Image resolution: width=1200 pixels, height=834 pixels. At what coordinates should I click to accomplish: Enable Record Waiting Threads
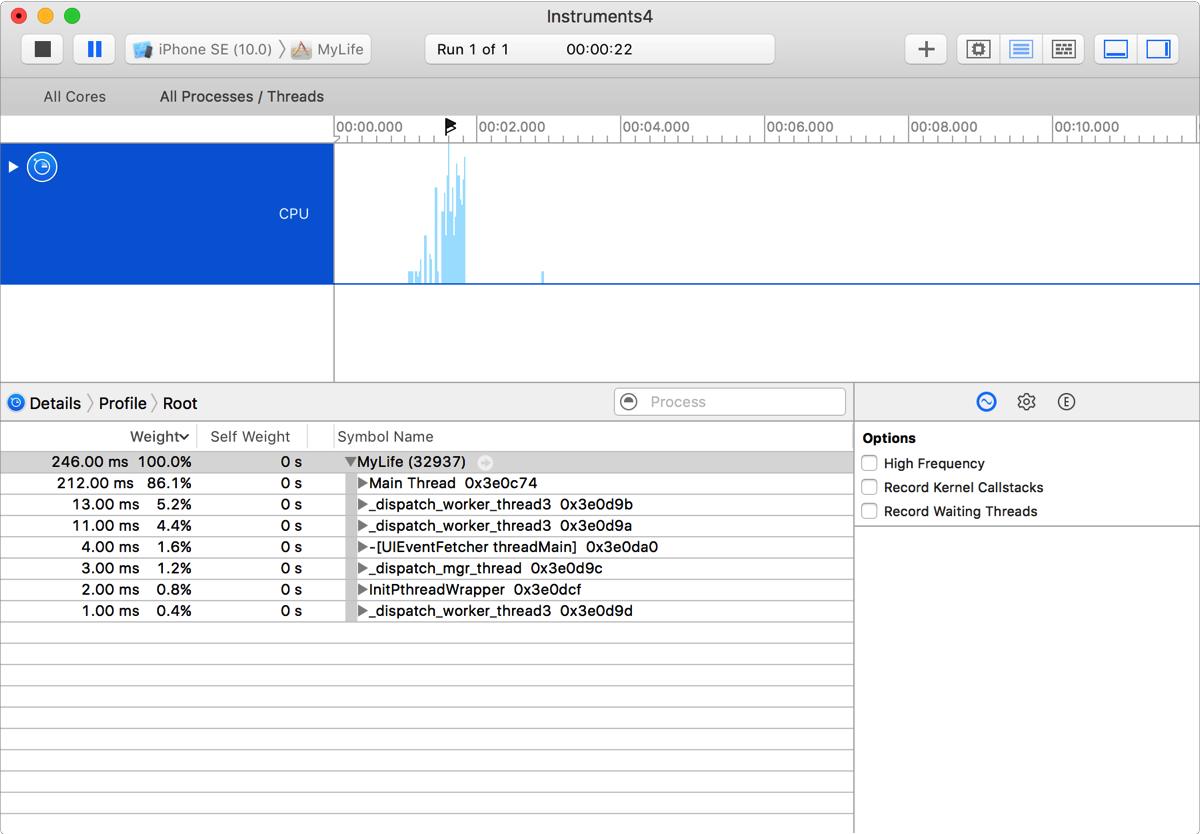tap(870, 511)
